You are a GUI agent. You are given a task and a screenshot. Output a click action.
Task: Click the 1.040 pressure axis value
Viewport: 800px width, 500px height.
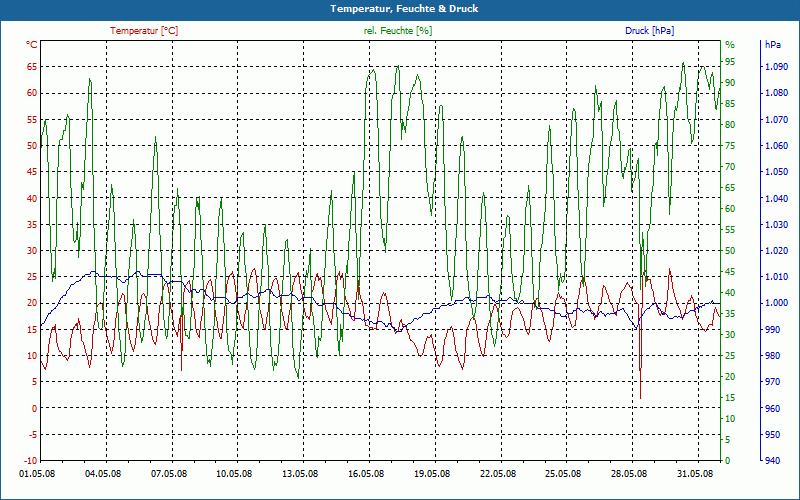(777, 198)
